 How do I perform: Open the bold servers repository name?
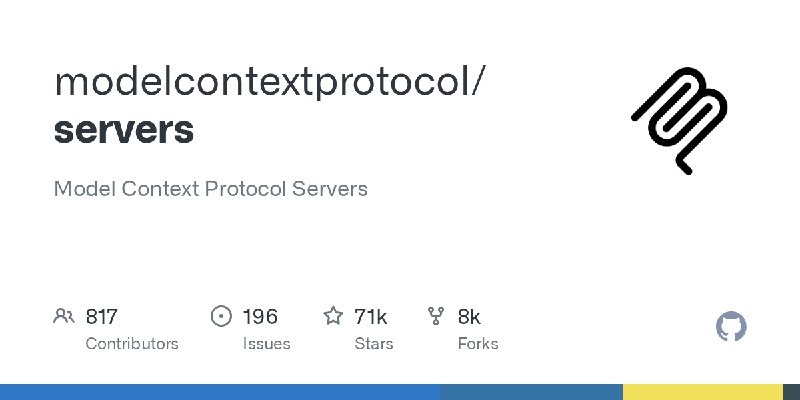click(x=124, y=130)
